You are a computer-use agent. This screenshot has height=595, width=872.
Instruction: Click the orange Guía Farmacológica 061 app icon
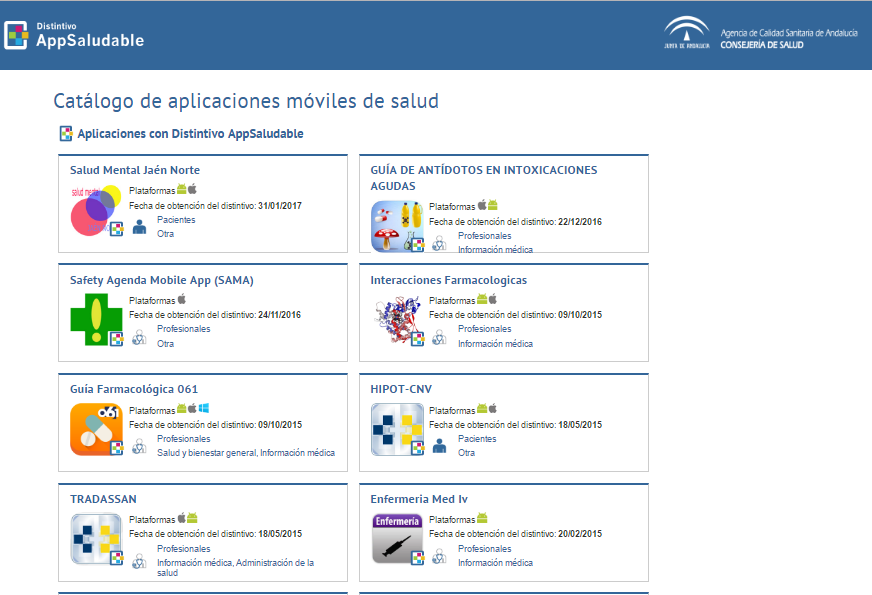(96, 429)
